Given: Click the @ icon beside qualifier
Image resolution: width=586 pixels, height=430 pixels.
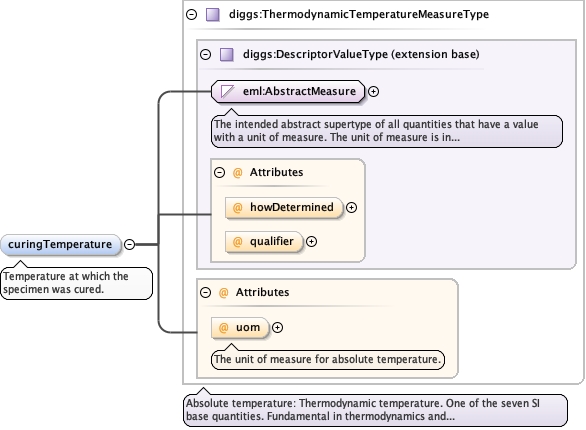Looking at the screenshot, I should pyautogui.click(x=237, y=242).
